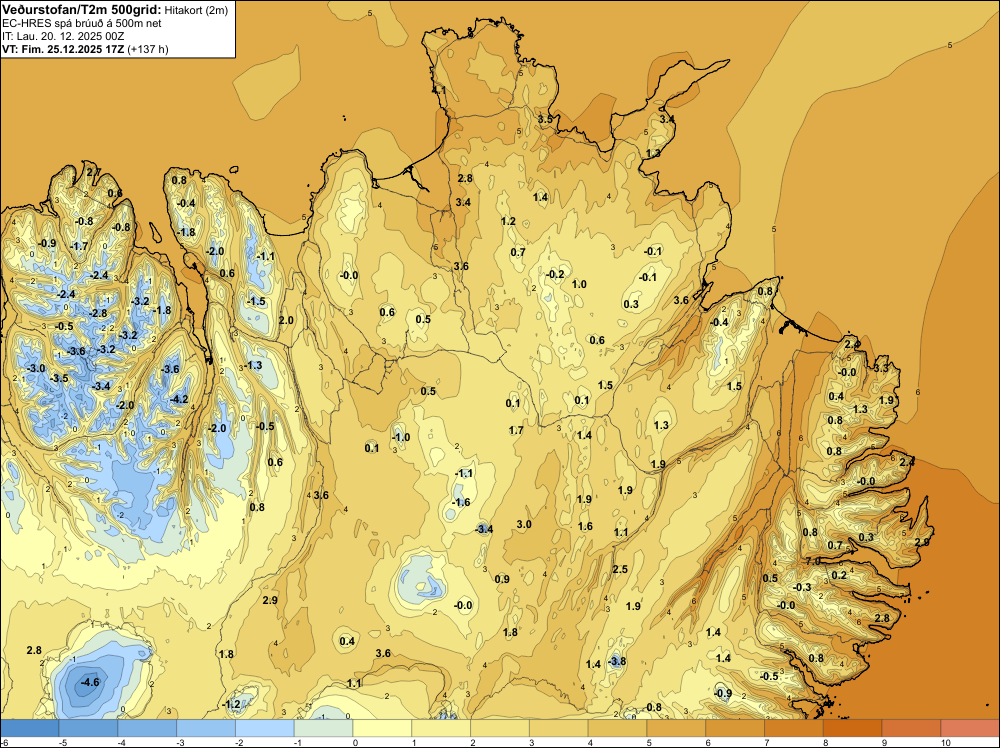Select the -1 to 0 legend color segment

pos(323,728)
